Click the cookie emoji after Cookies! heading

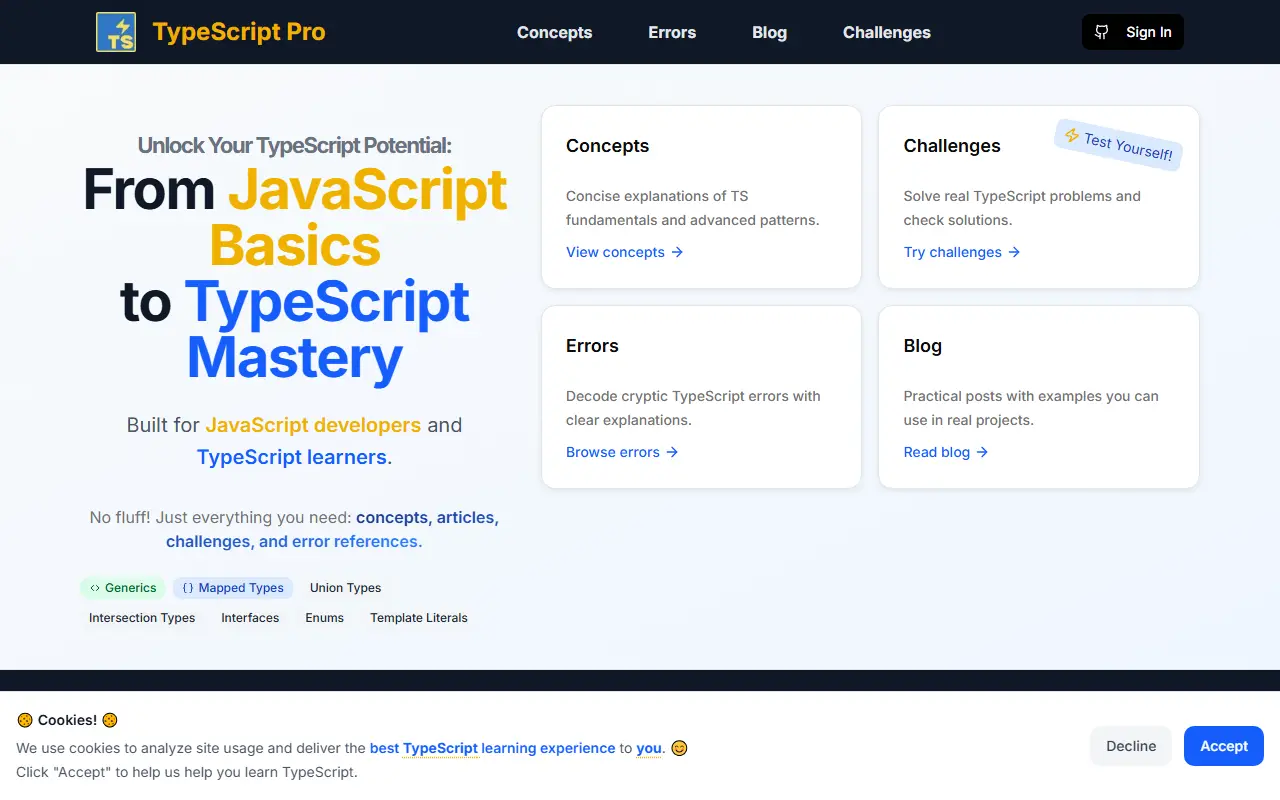[x=110, y=720]
